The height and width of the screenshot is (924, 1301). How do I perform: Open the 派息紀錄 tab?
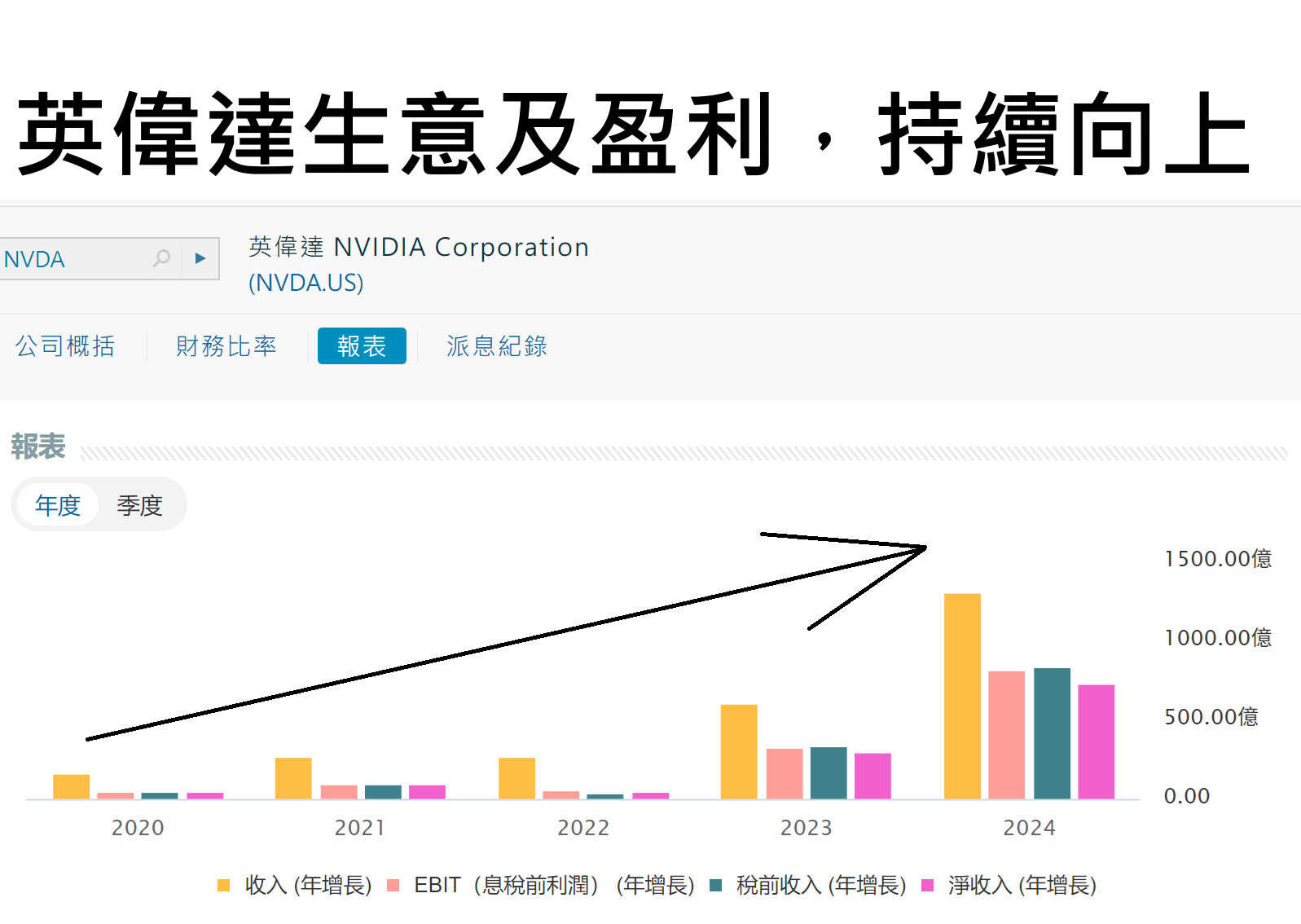coord(497,345)
